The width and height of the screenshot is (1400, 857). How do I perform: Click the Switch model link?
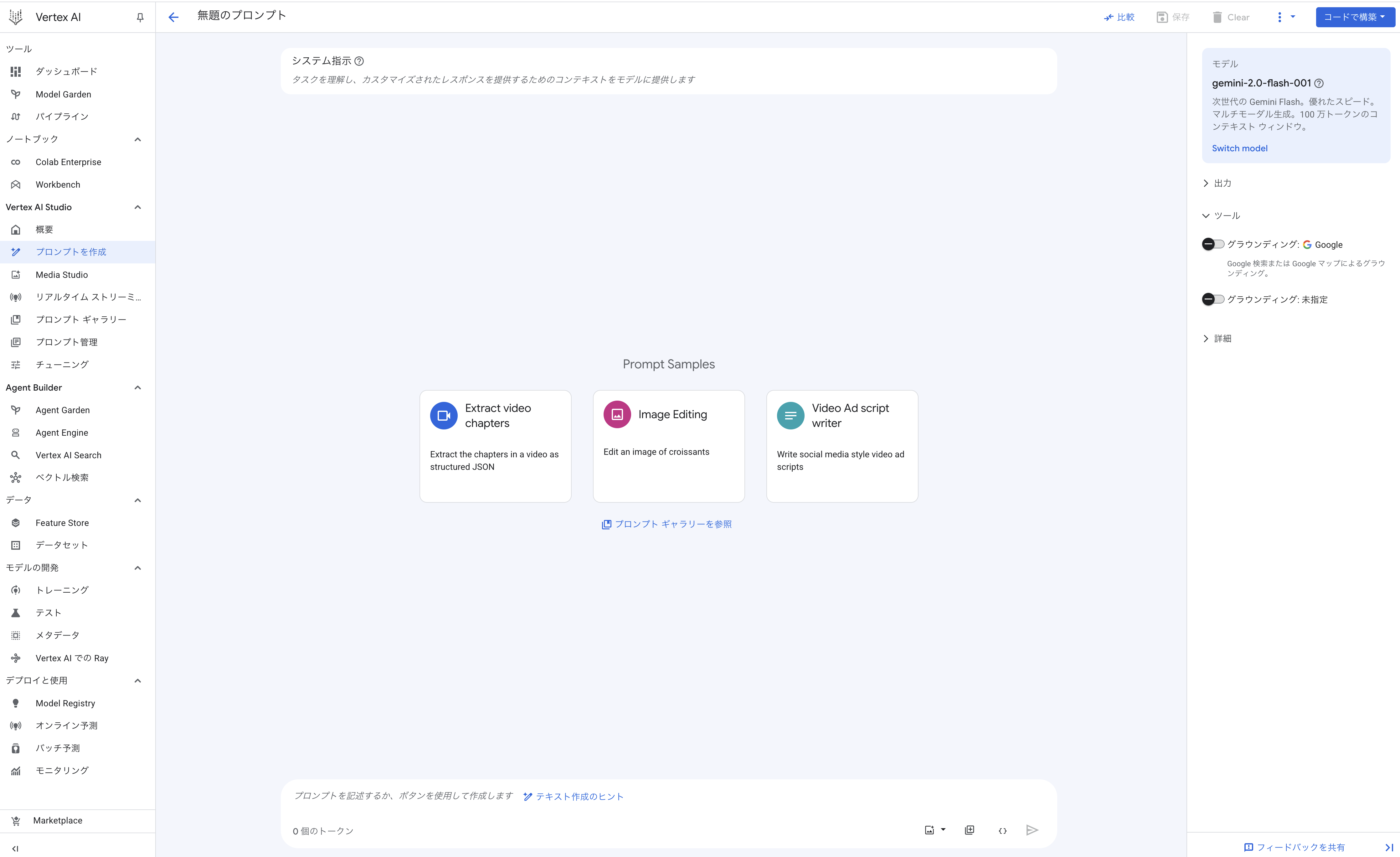(1239, 148)
